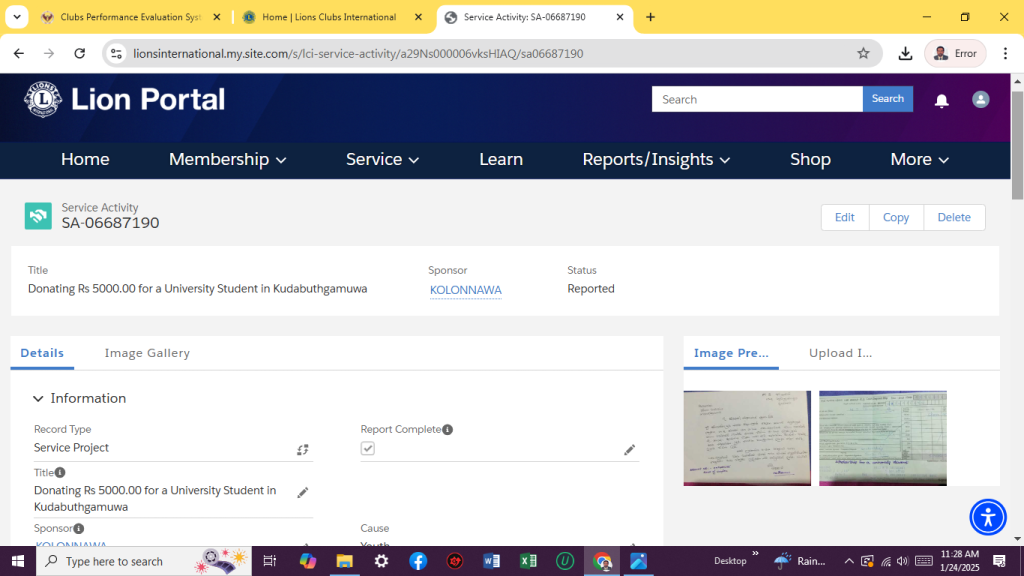Open the KOLONNAWA sponsor link
This screenshot has width=1024, height=576.
466,290
